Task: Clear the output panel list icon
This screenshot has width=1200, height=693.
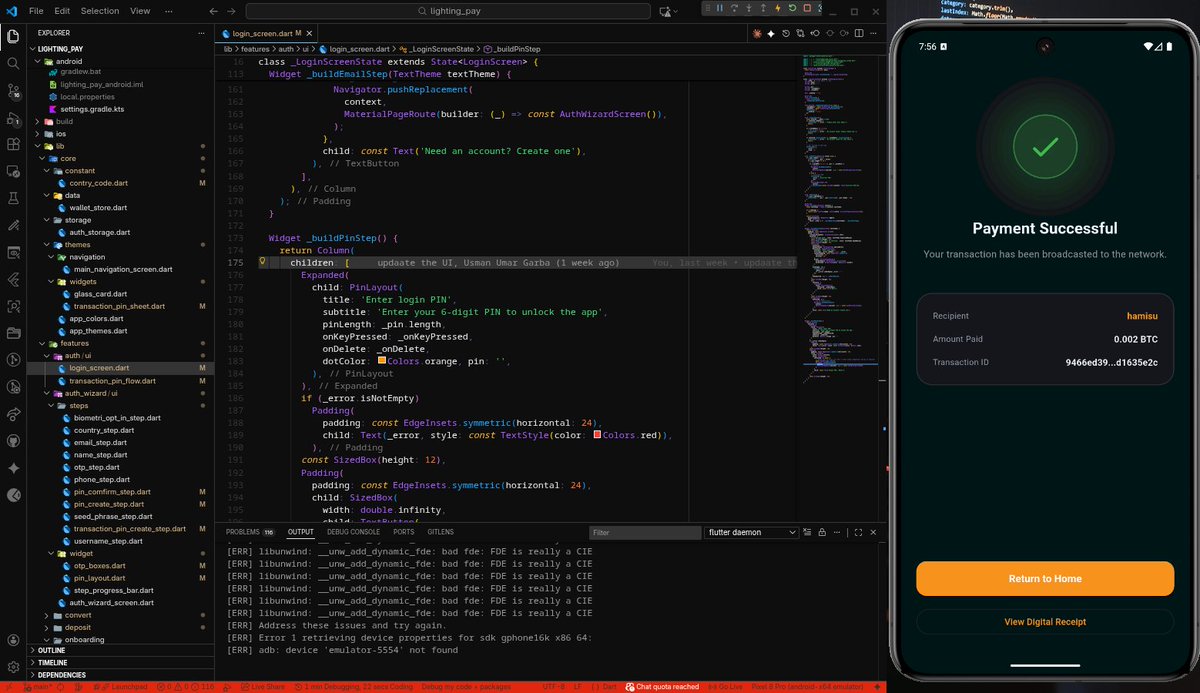Action: point(808,532)
